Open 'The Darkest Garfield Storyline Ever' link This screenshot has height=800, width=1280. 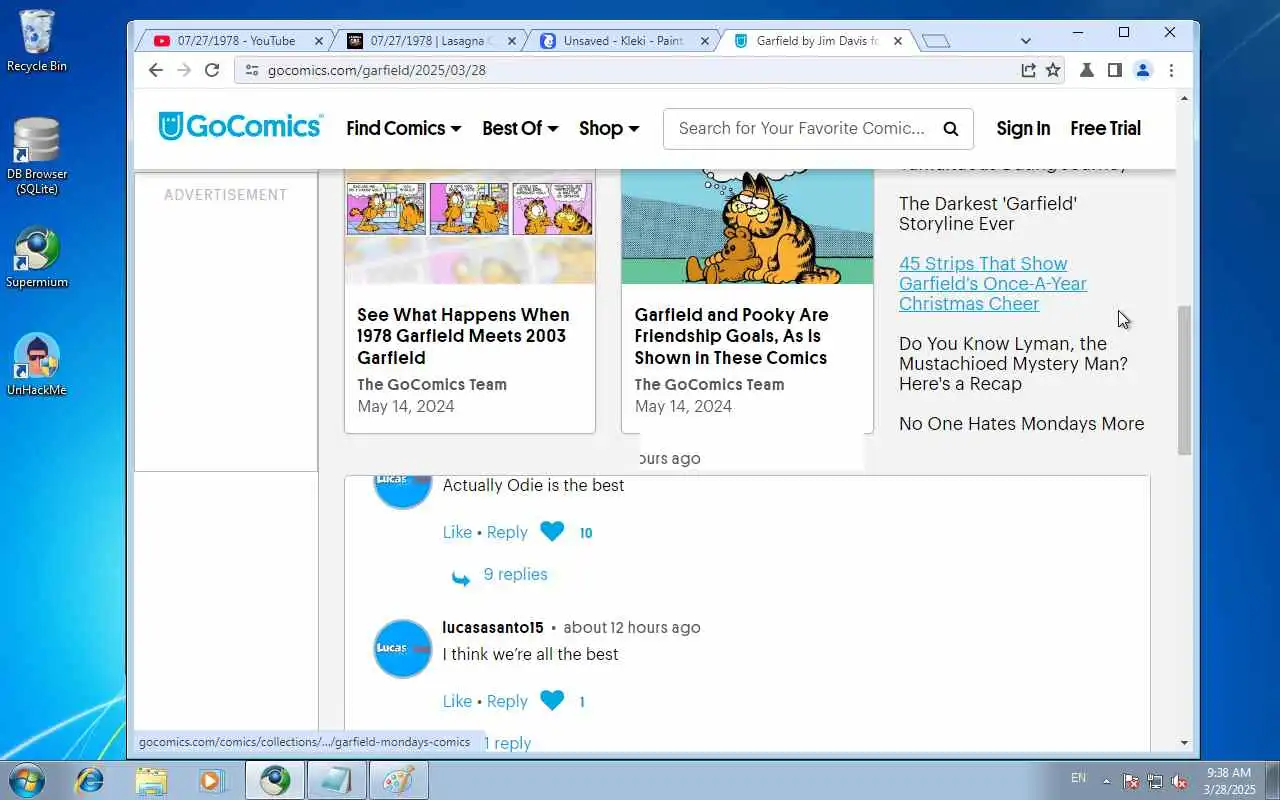tap(988, 213)
